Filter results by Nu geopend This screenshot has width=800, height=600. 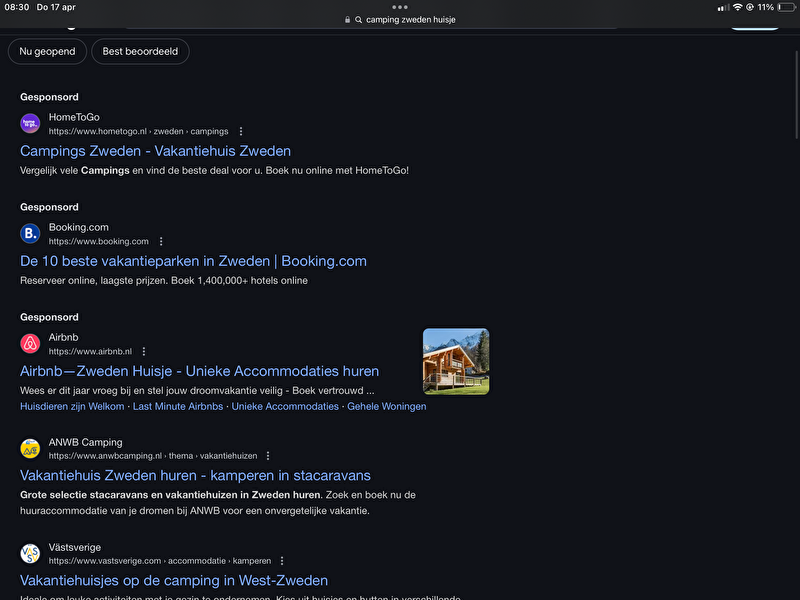tap(47, 52)
